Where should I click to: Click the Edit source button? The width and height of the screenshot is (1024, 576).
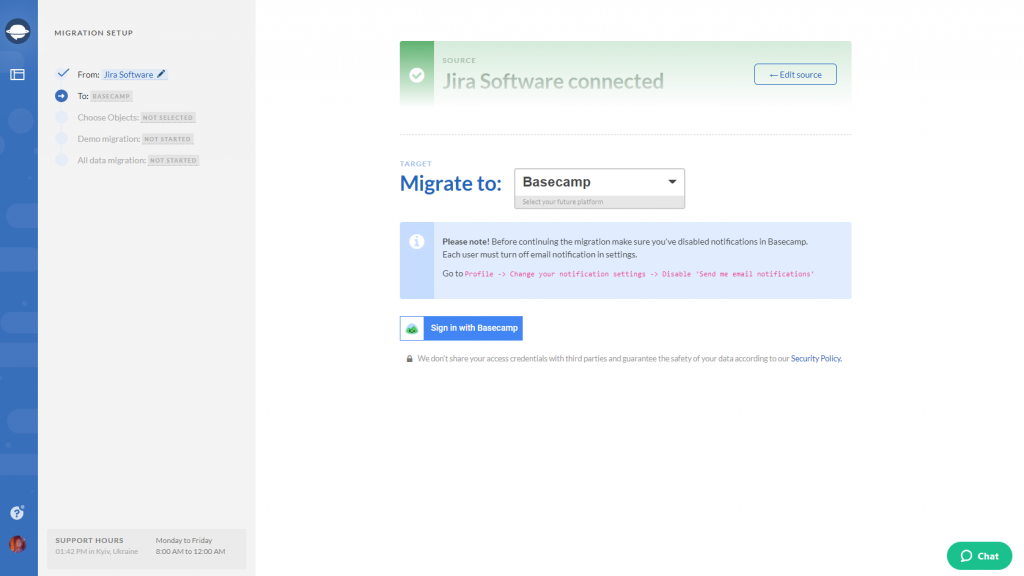coord(795,75)
